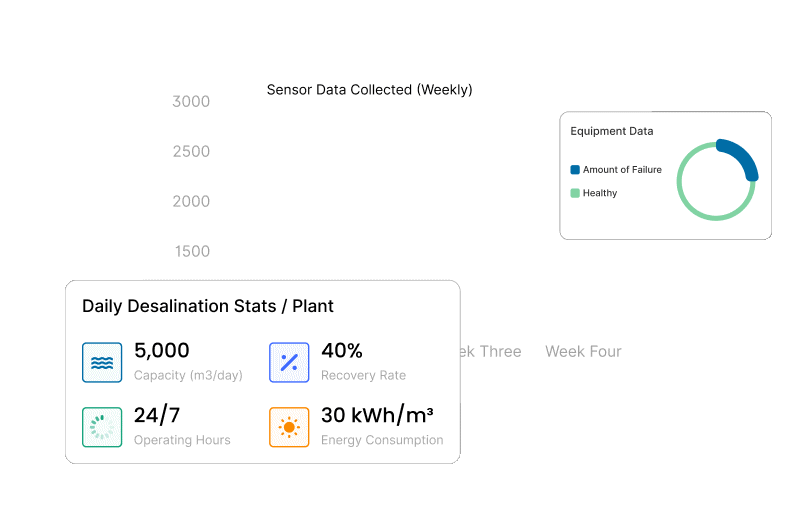Viewport: 807px width, 512px height.
Task: Click the blue failure arc on donut chart
Action: [742, 156]
